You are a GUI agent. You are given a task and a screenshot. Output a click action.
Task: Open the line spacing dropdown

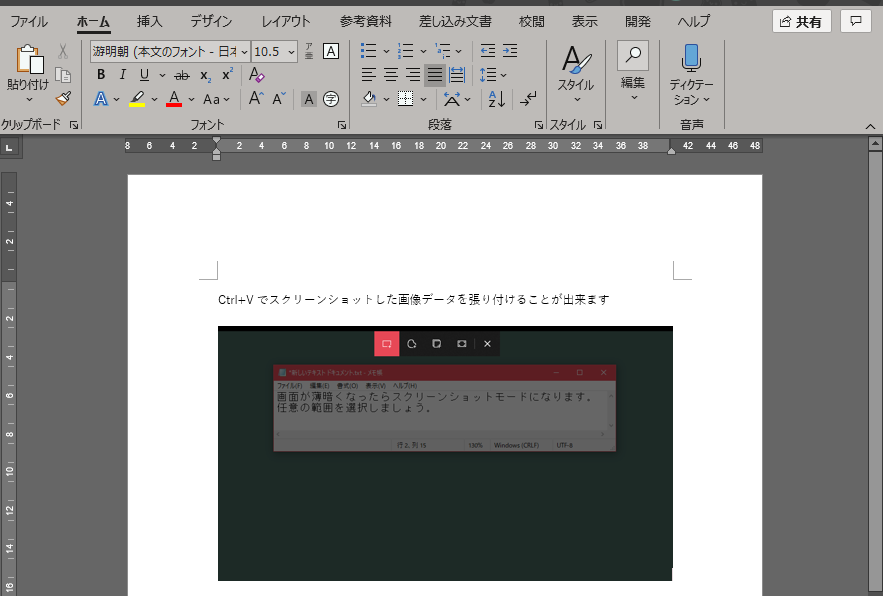coord(503,75)
